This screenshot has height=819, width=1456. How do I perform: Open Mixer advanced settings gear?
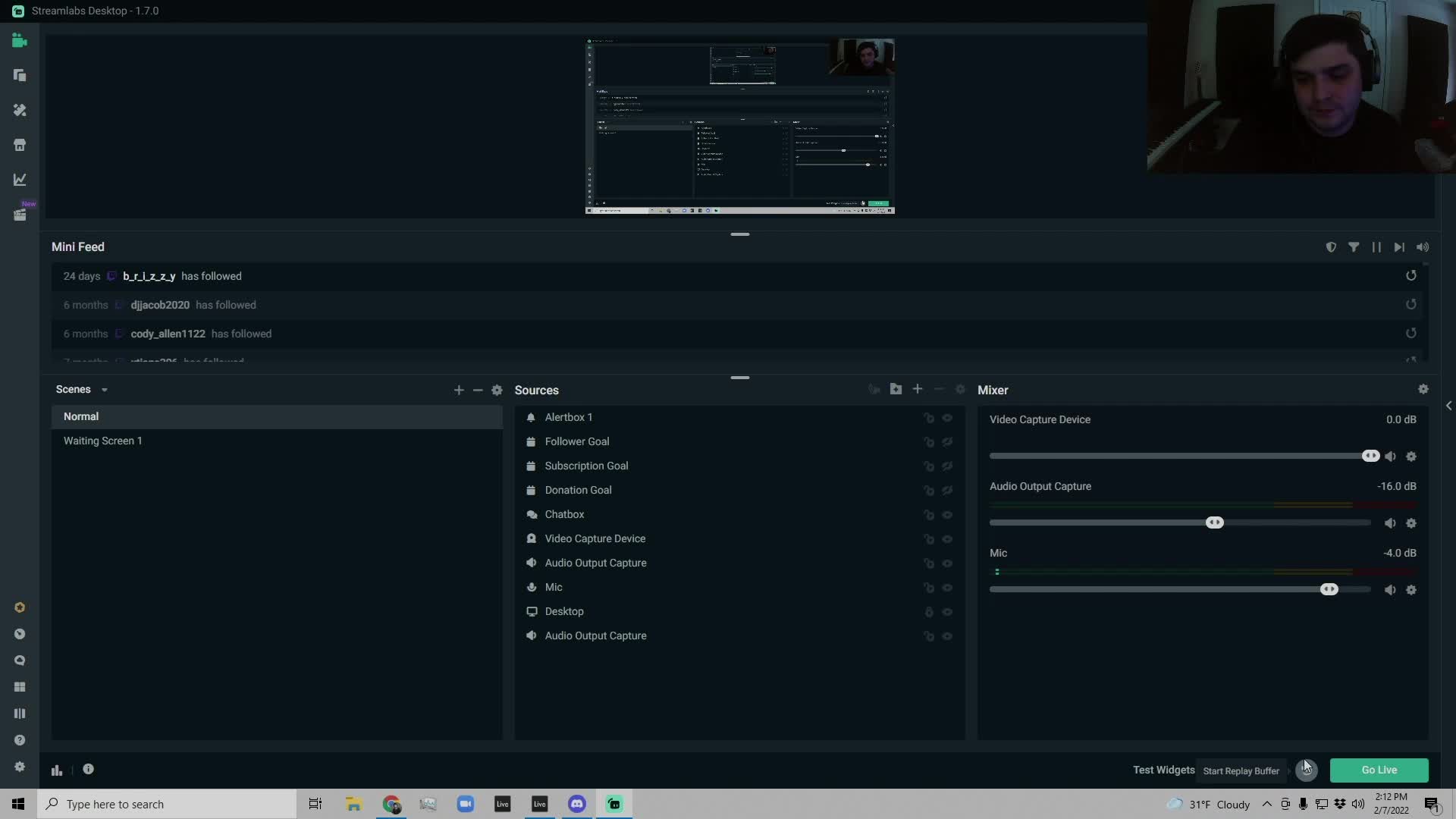point(1423,389)
